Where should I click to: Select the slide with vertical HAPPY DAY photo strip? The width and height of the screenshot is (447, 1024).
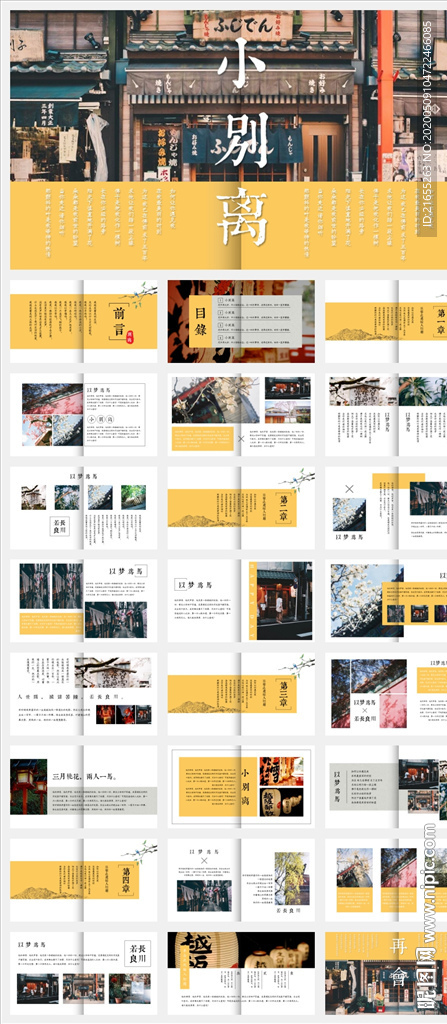tap(241, 601)
